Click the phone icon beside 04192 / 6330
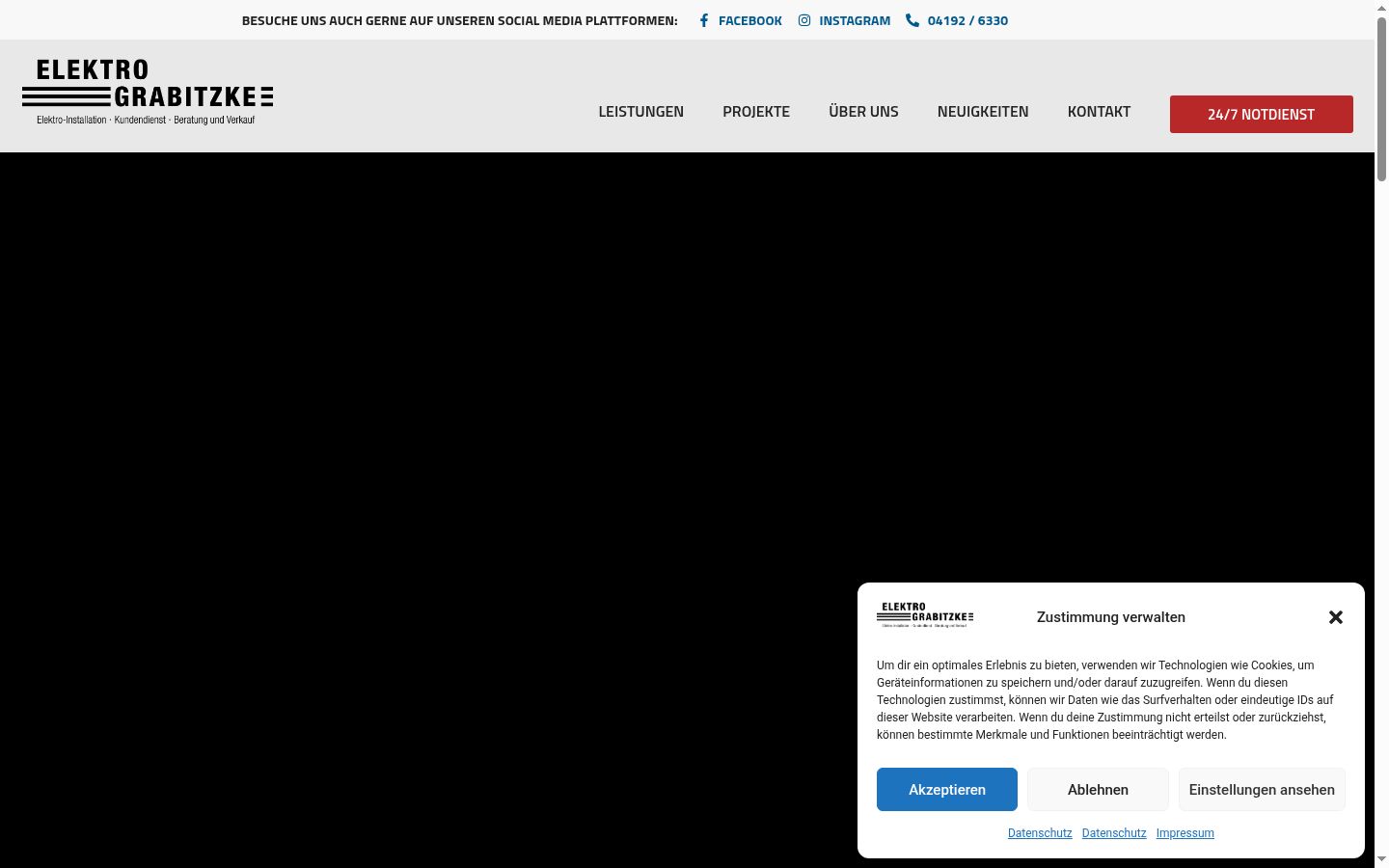 (912, 20)
